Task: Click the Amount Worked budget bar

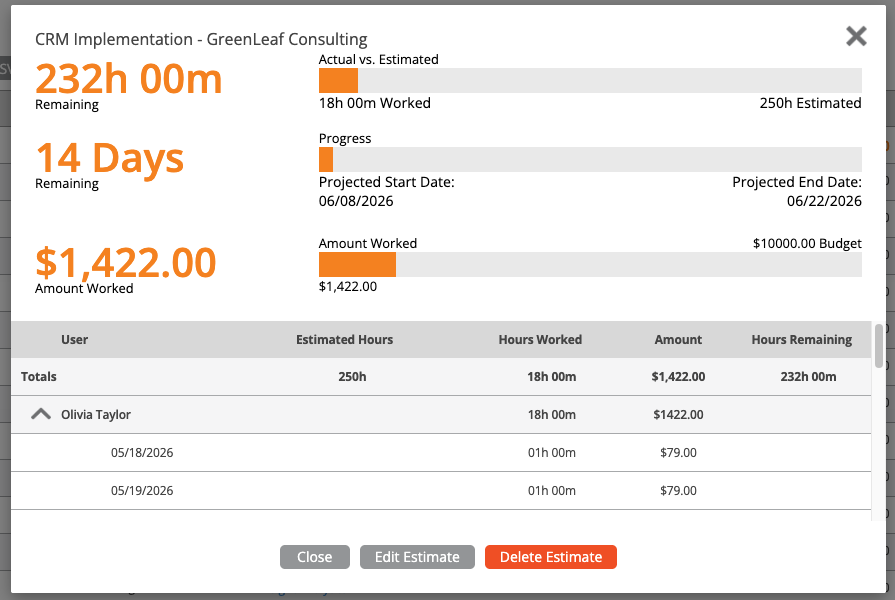Action: (590, 264)
